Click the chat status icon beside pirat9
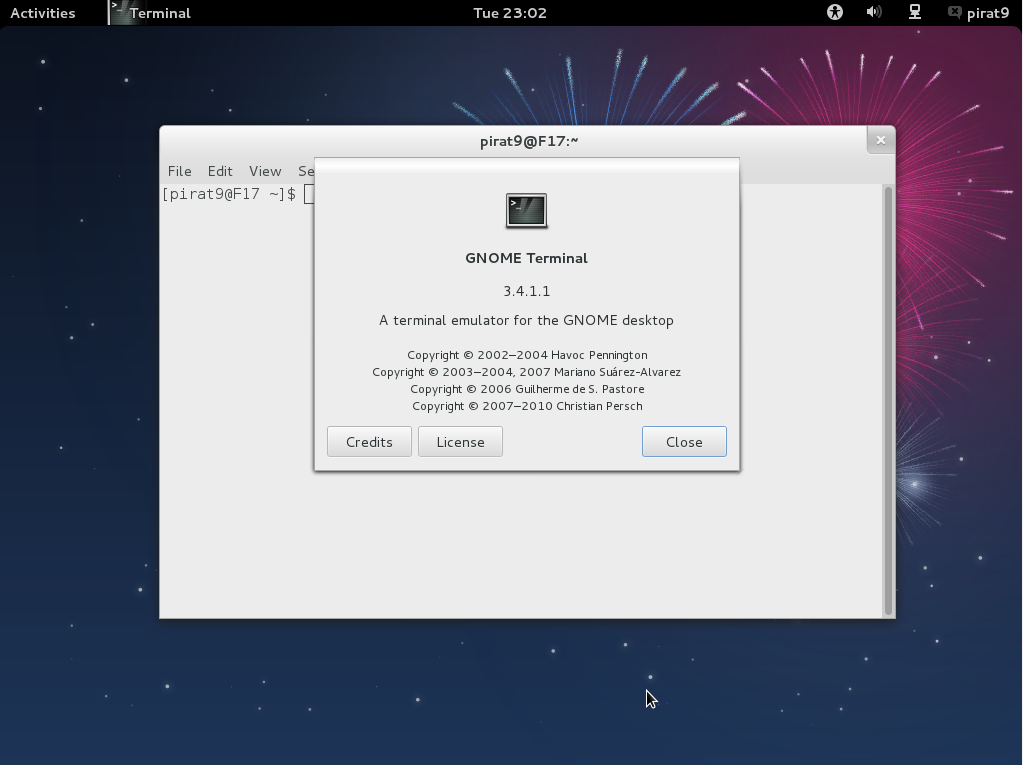This screenshot has width=1023, height=765. coord(954,12)
